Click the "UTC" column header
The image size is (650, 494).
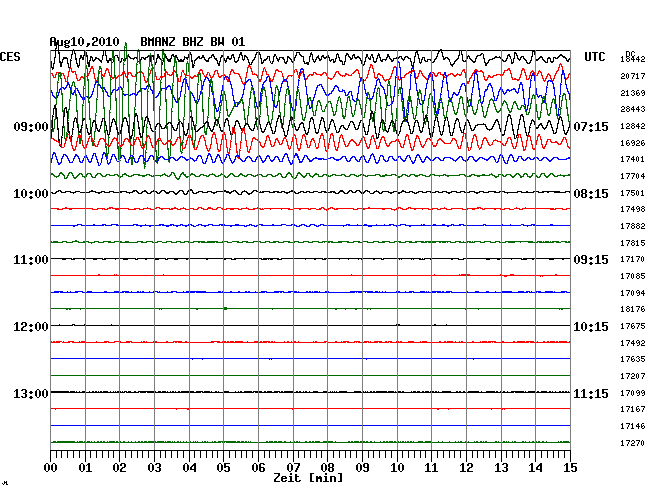click(594, 57)
